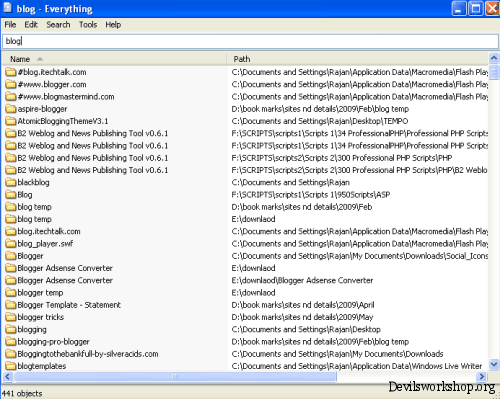500x399 pixels.
Task: Click path 'C:\Documents and Settings\Rajan\Desktop\TEMPO'
Action: 320,121
